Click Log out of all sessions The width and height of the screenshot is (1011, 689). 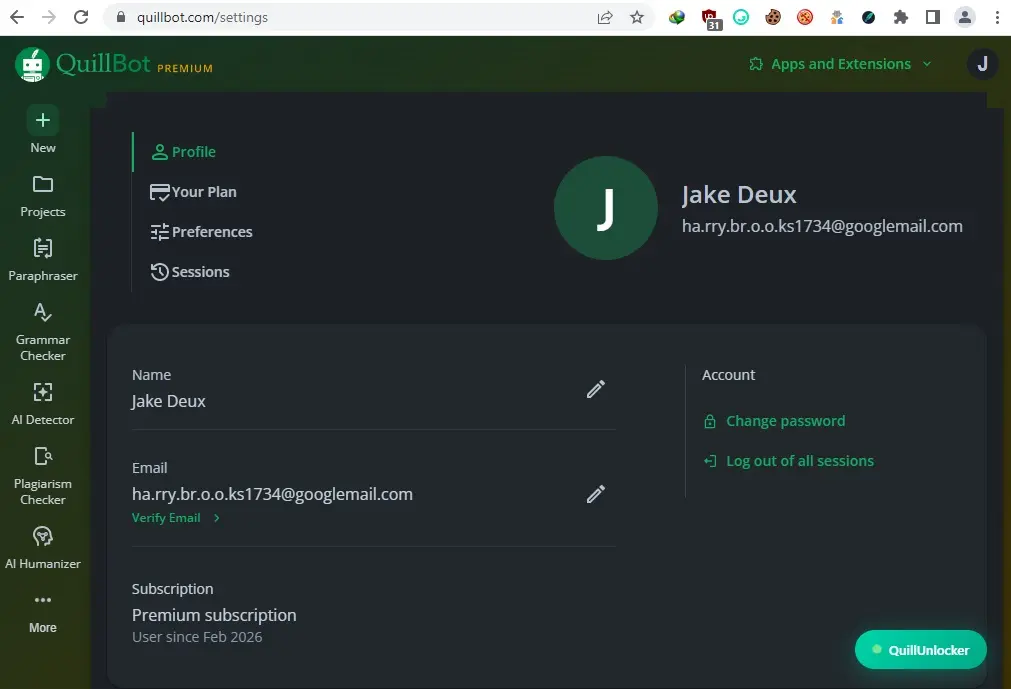[x=788, y=461]
